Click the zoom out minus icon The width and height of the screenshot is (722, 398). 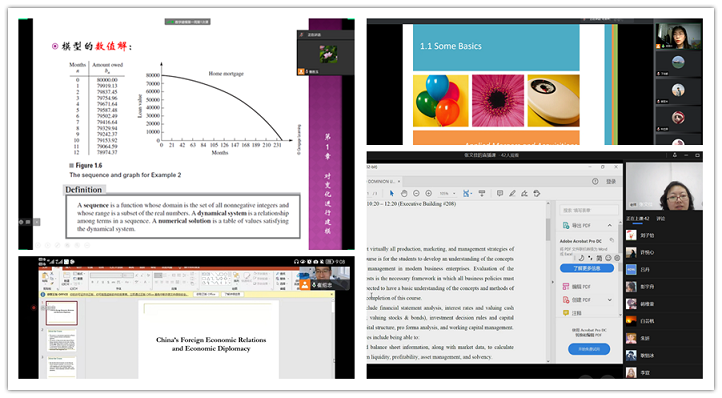(416, 193)
